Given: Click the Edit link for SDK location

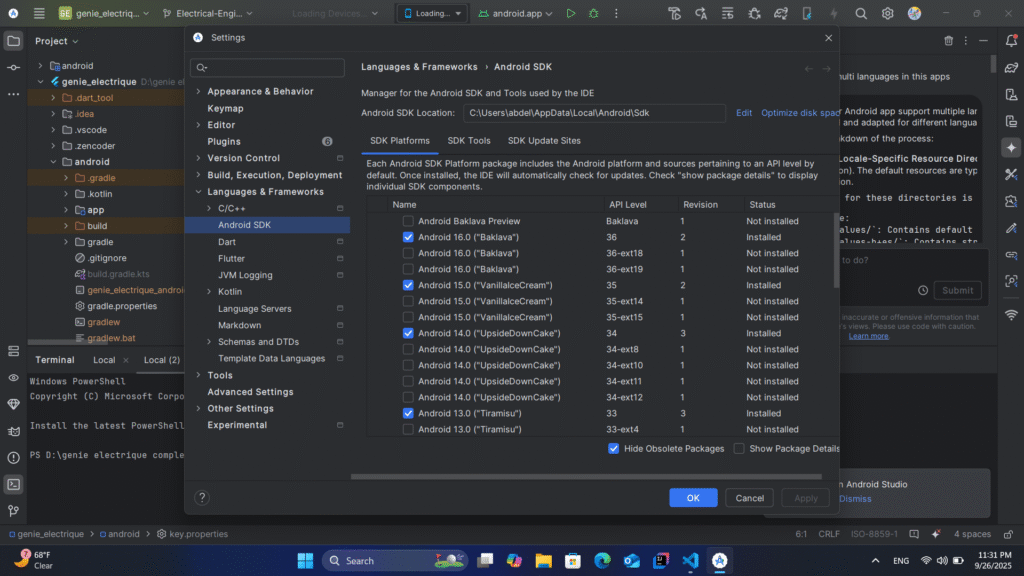Looking at the screenshot, I should click(744, 113).
